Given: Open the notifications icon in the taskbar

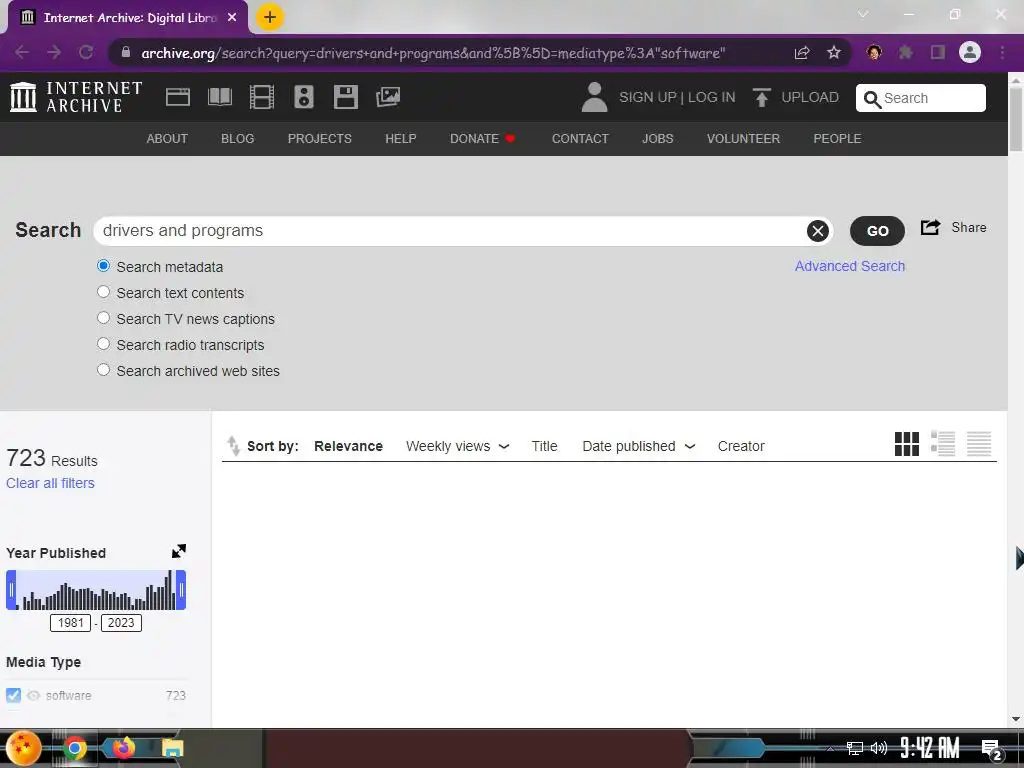Looking at the screenshot, I should click(991, 748).
